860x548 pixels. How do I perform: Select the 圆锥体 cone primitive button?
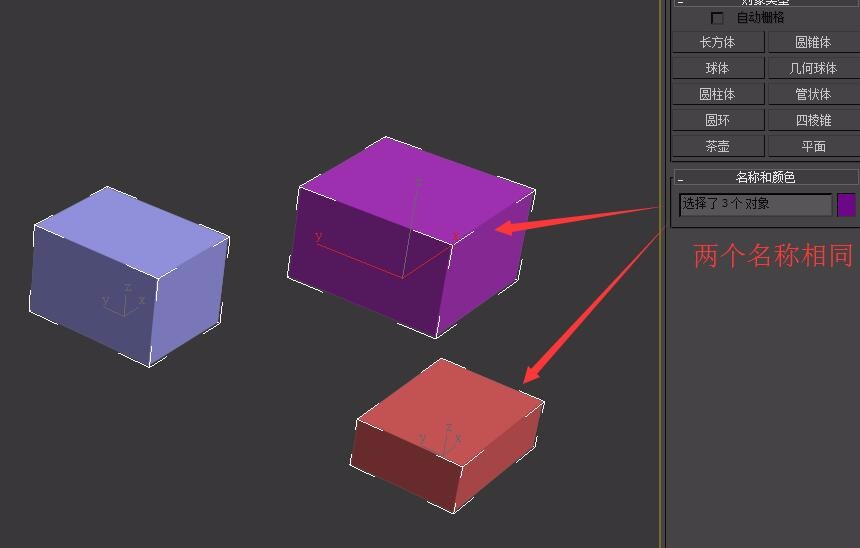[812, 42]
